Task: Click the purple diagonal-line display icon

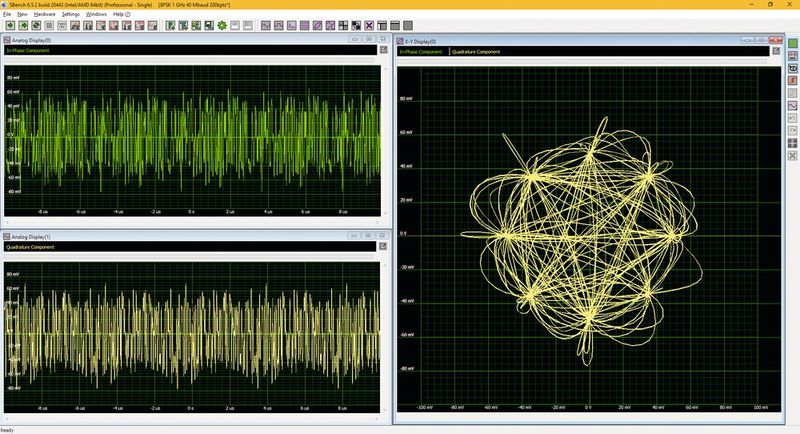Action: [x=317, y=25]
